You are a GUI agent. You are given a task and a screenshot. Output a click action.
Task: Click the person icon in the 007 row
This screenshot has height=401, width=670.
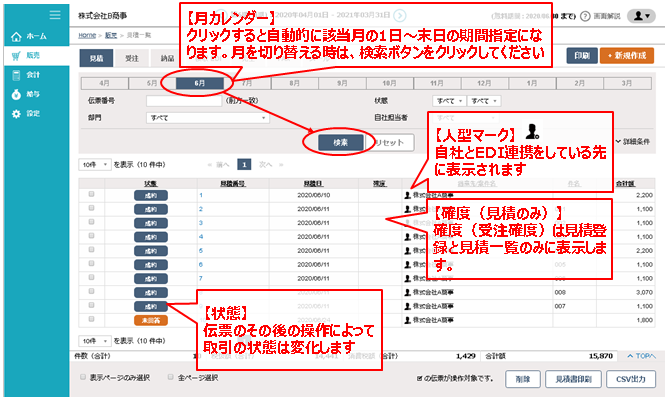407,306
